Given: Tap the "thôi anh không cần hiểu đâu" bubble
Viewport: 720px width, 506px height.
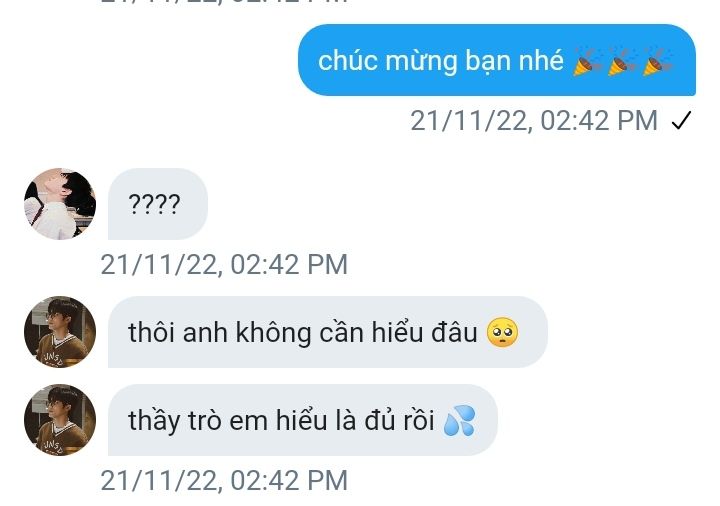Looking at the screenshot, I should point(327,332).
